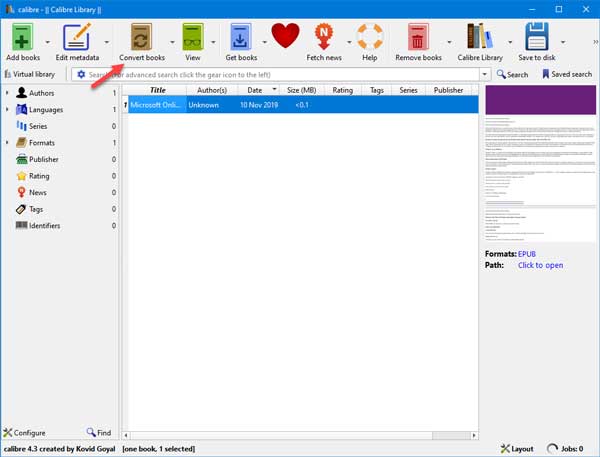
Task: Expand the Languages tree node arrow
Action: [7, 109]
